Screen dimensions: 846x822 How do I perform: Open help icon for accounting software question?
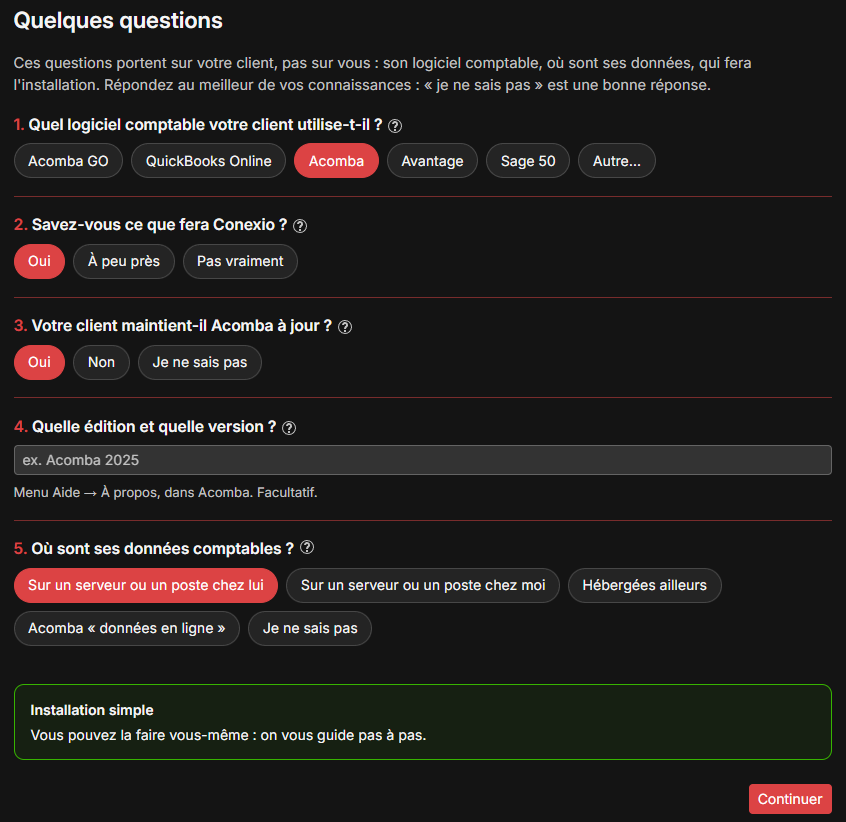point(395,126)
